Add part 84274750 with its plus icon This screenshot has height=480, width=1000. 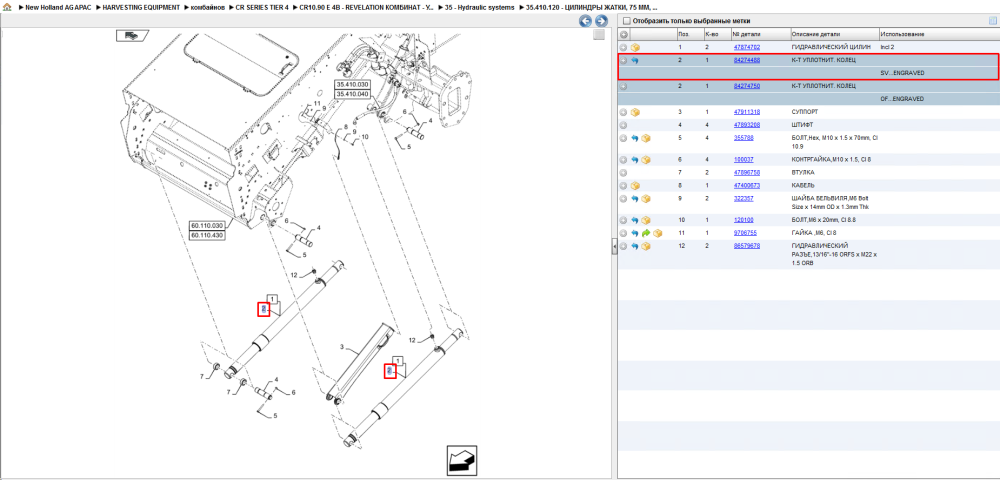(x=624, y=86)
